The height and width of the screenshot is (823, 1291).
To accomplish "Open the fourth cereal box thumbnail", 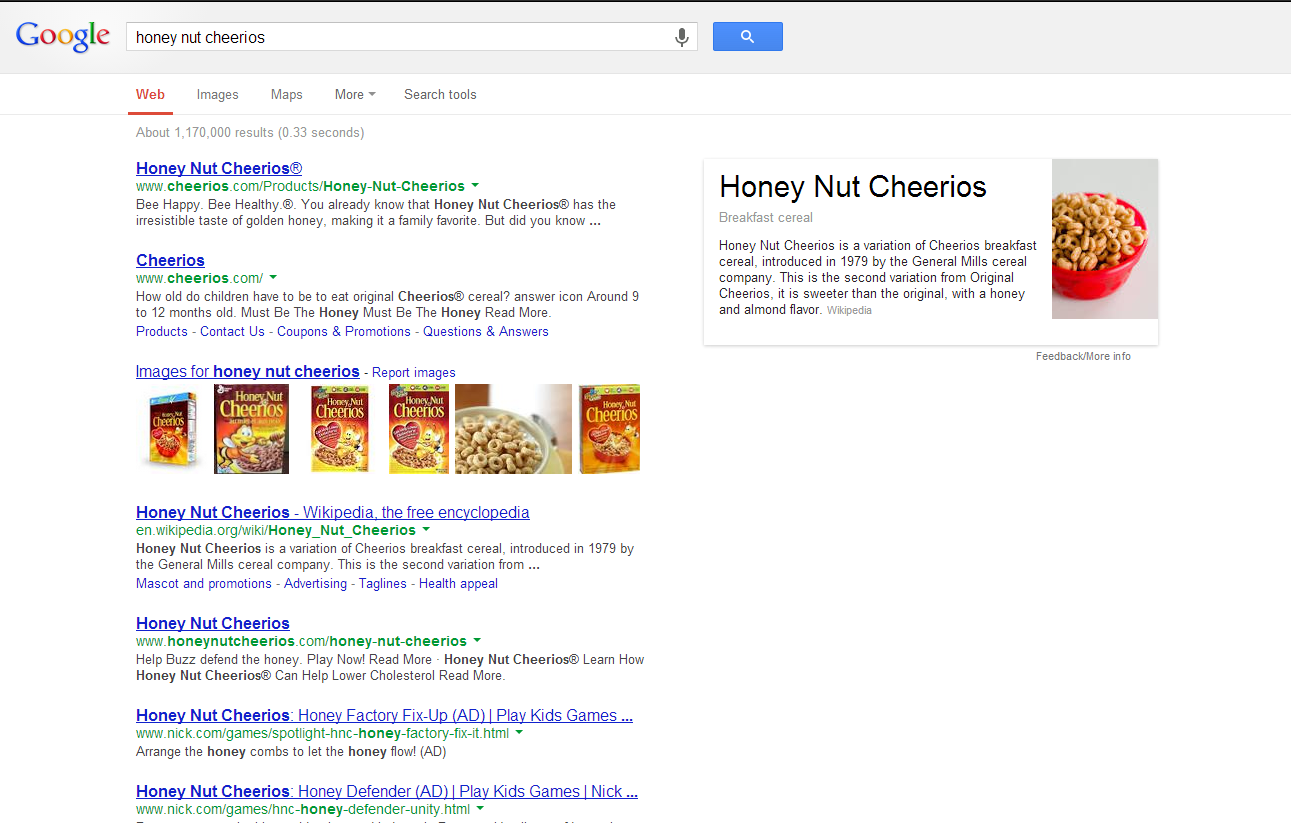I will (419, 429).
